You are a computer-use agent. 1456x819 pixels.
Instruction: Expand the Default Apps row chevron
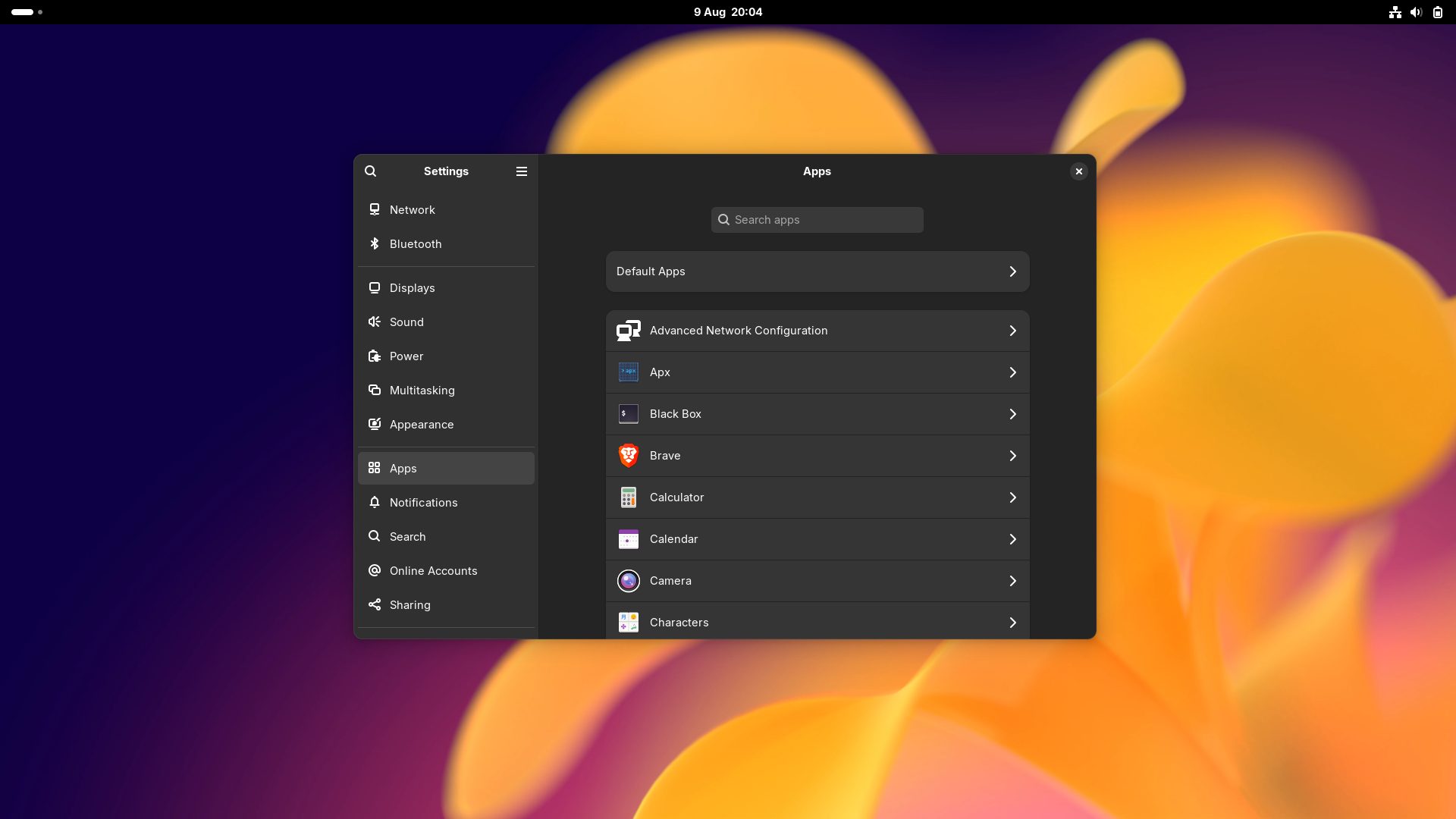(x=1013, y=271)
